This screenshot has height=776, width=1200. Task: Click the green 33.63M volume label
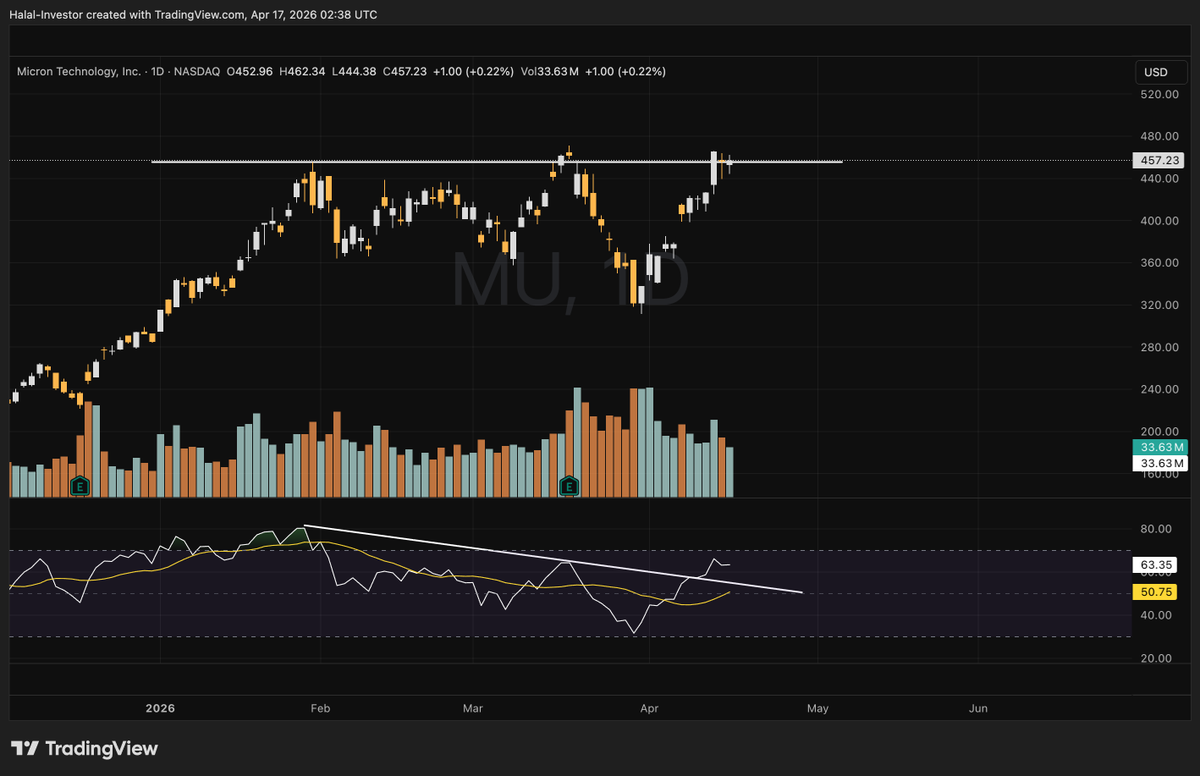pos(1159,447)
